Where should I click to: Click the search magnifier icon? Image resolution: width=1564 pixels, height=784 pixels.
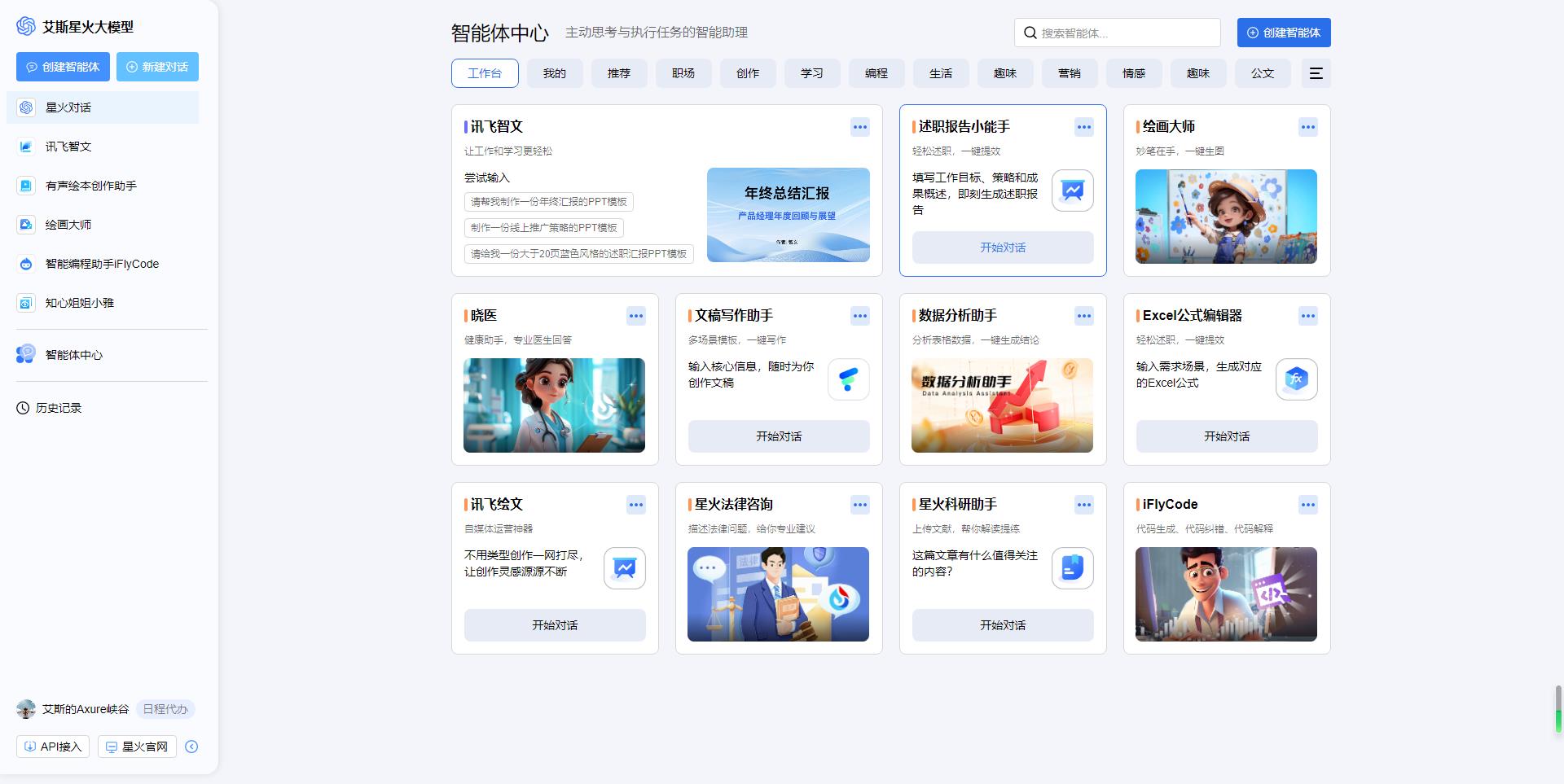1030,33
